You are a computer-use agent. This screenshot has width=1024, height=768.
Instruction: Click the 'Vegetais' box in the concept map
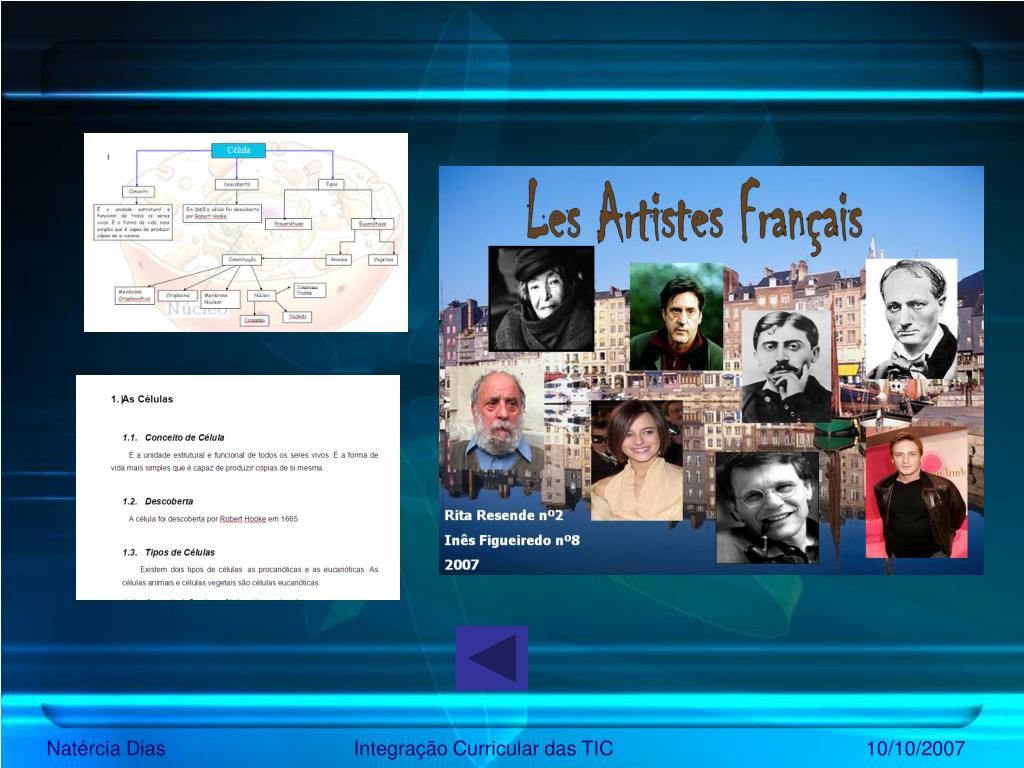[x=383, y=260]
